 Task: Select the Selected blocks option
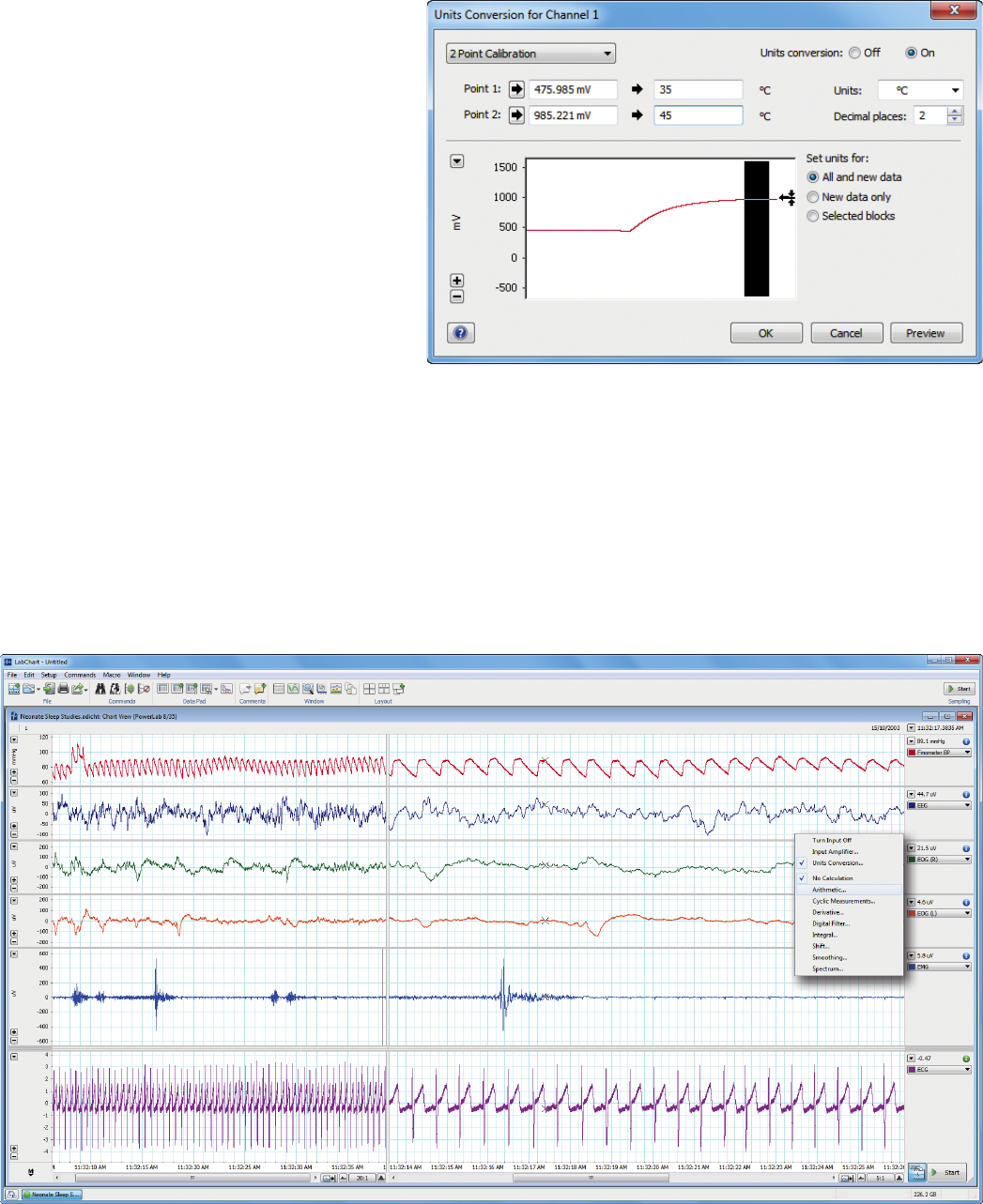point(813,216)
